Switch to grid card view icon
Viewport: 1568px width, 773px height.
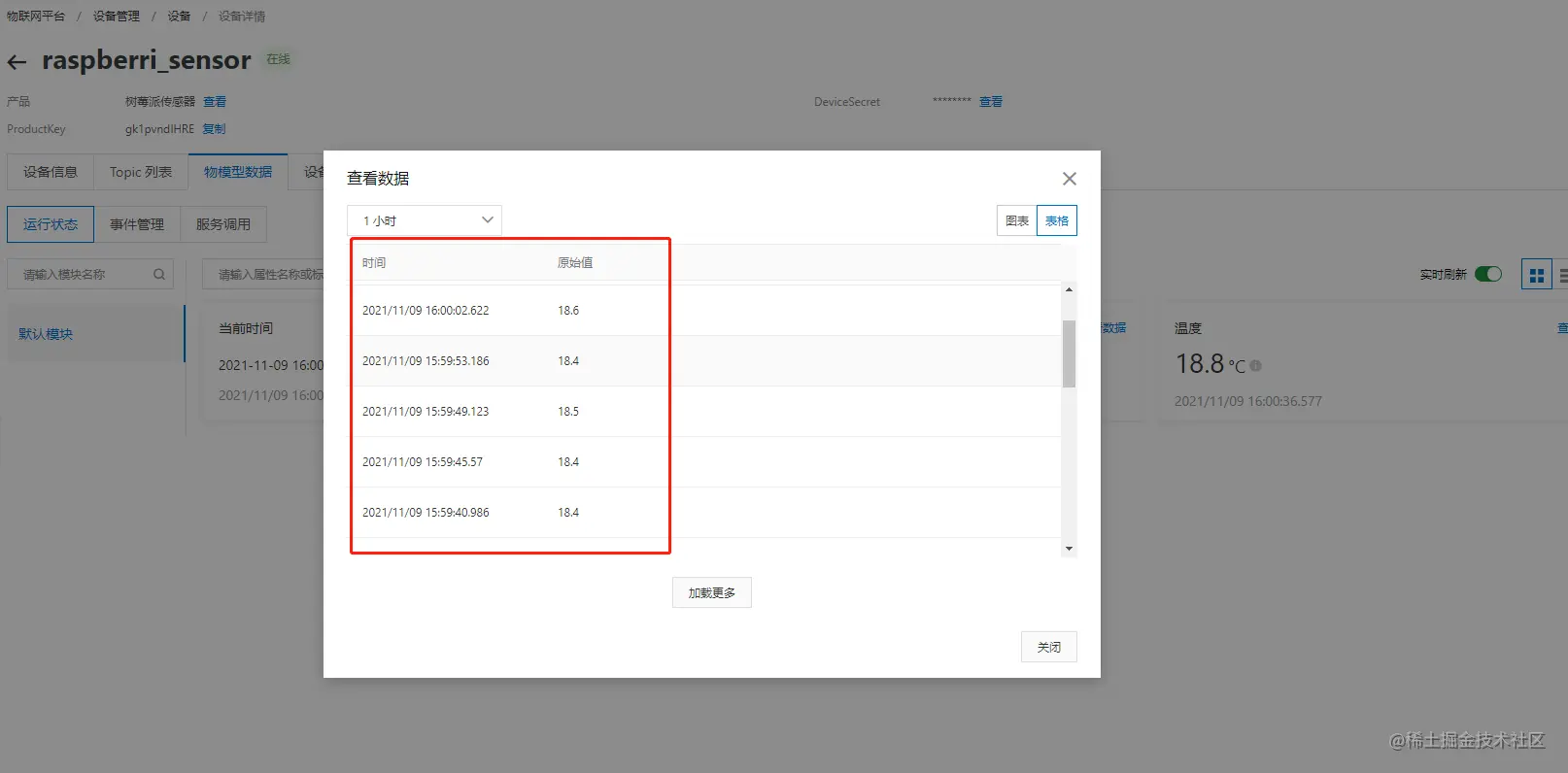[1536, 276]
